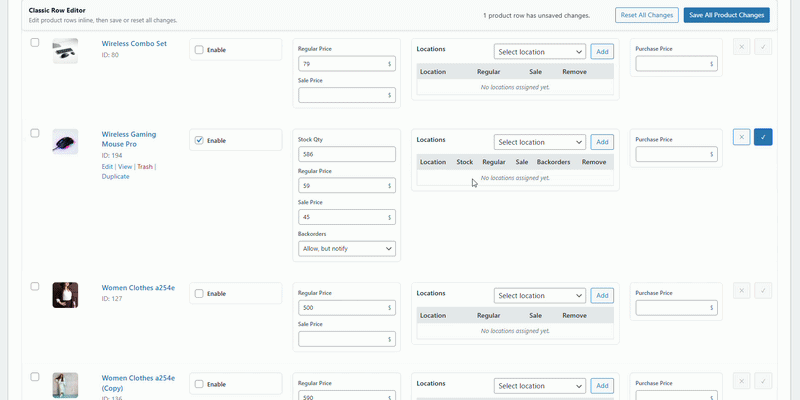Open Select location dropdown for Women Clothes a254e ID 127
The width and height of the screenshot is (800, 400).
(x=540, y=295)
